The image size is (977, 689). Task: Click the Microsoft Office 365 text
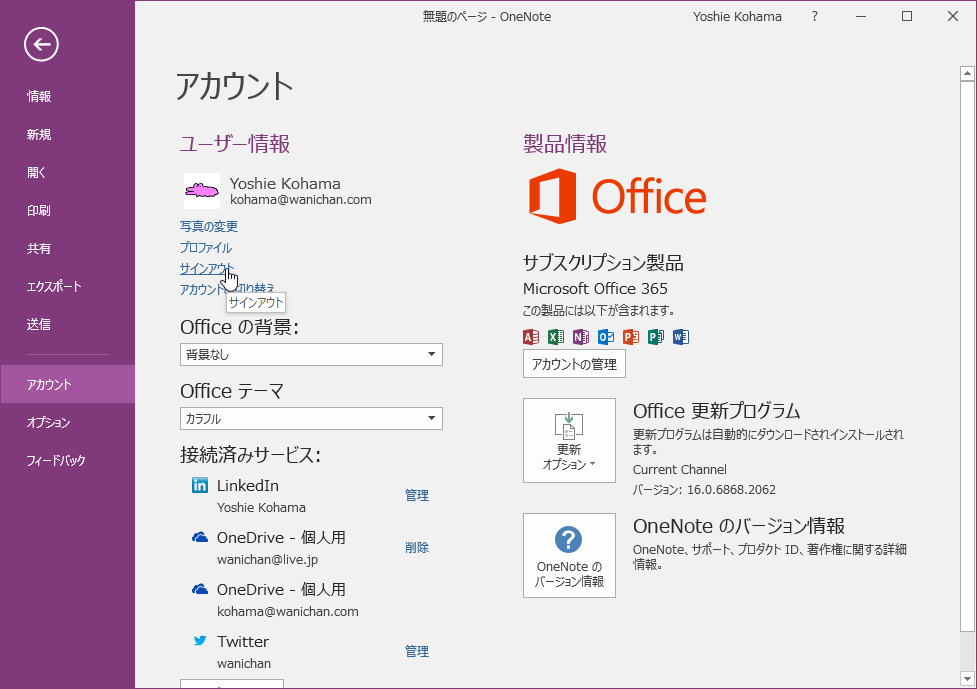(595, 288)
